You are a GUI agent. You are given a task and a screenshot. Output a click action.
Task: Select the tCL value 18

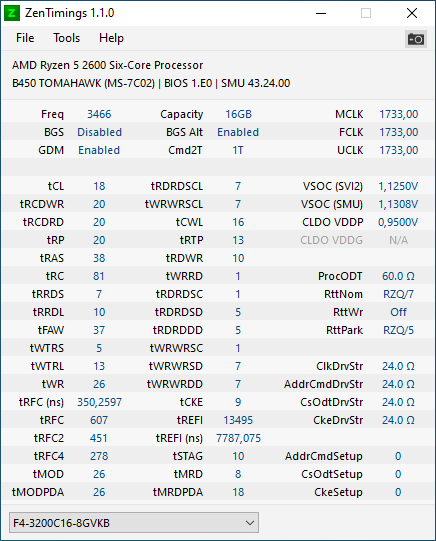[x=99, y=186]
